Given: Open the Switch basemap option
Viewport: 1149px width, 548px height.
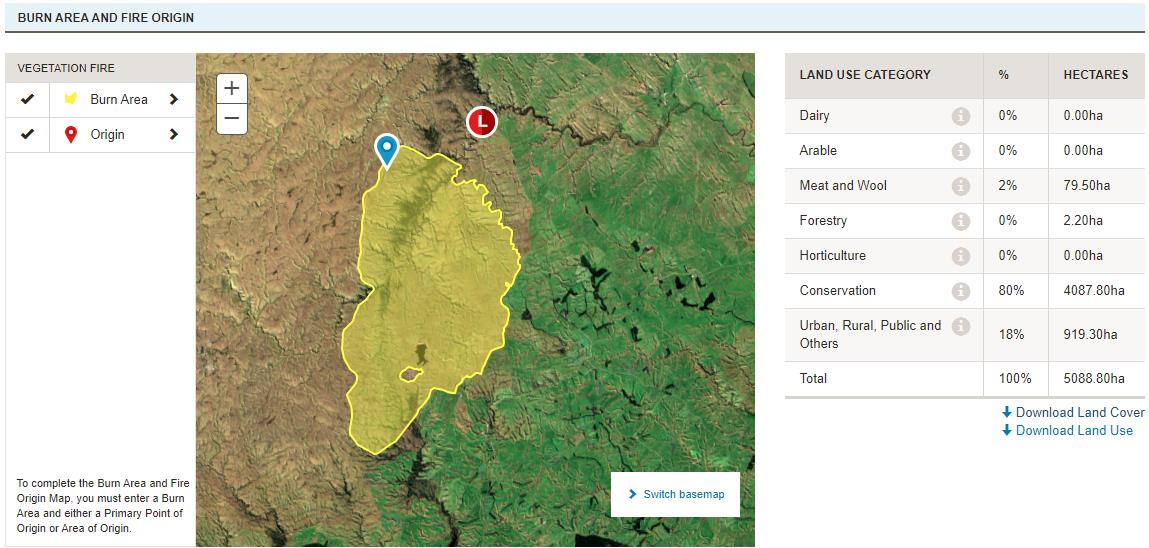Looking at the screenshot, I should (x=675, y=494).
